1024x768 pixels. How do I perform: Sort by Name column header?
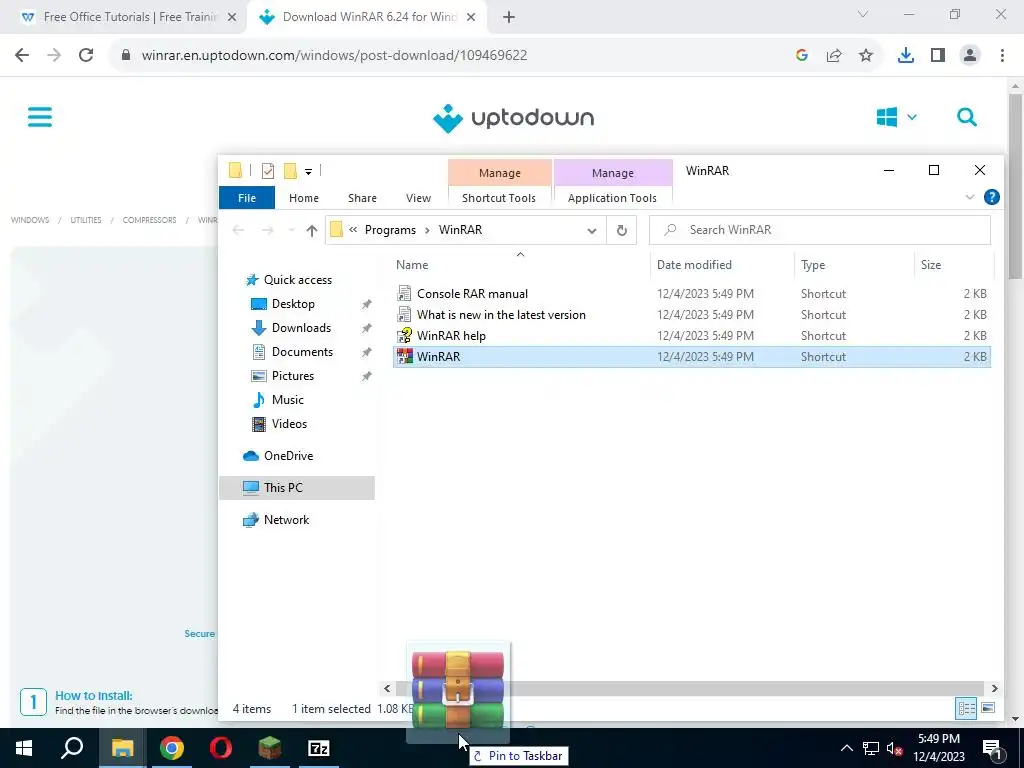pos(412,264)
